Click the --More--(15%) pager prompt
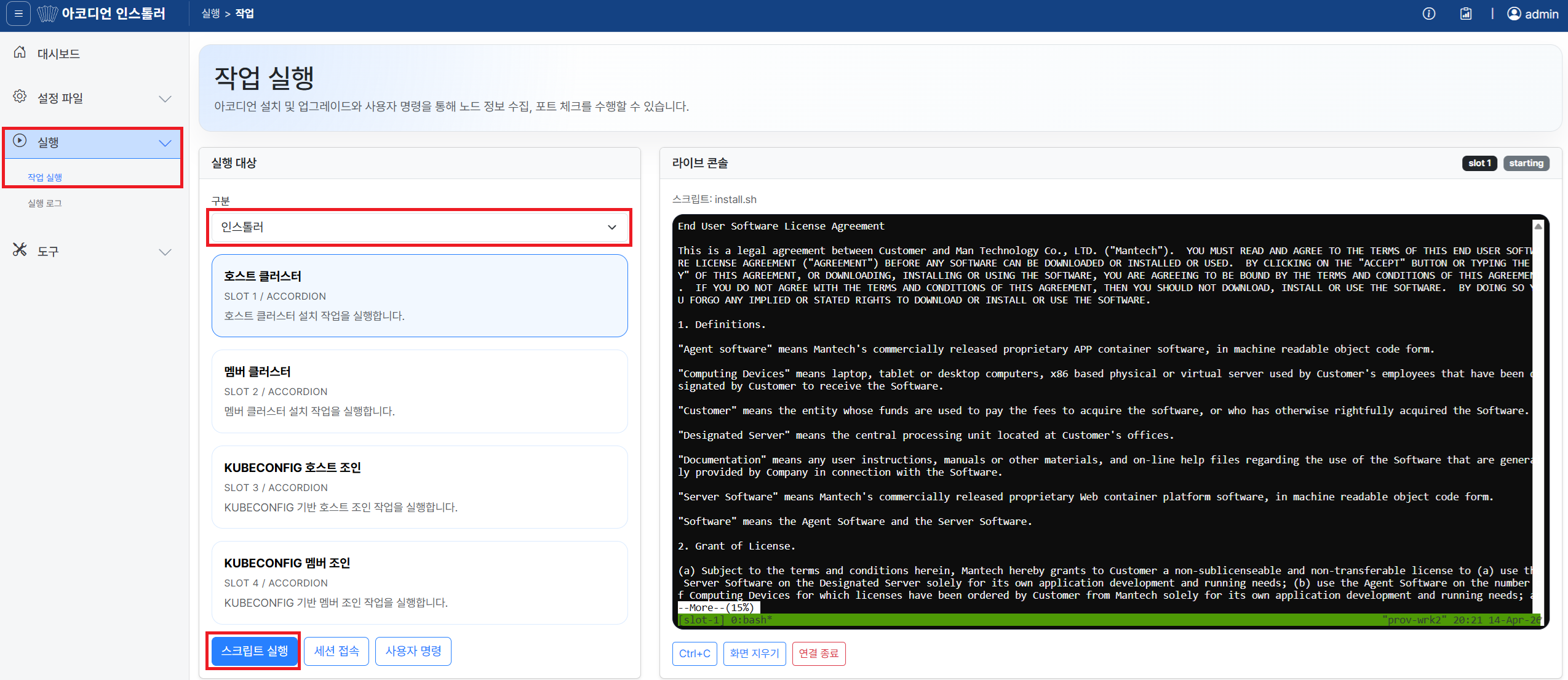The image size is (1568, 680). pos(716,607)
